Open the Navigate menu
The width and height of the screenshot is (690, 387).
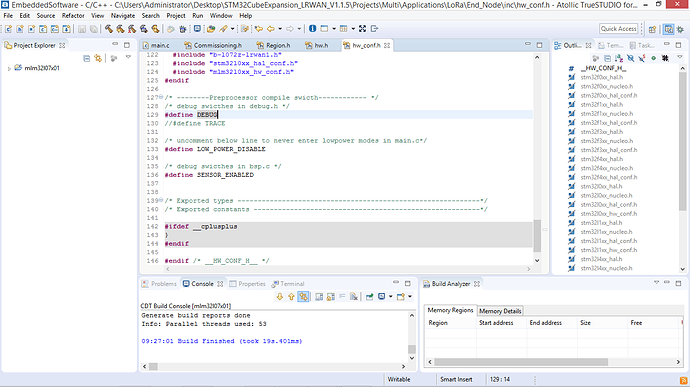click(x=123, y=15)
